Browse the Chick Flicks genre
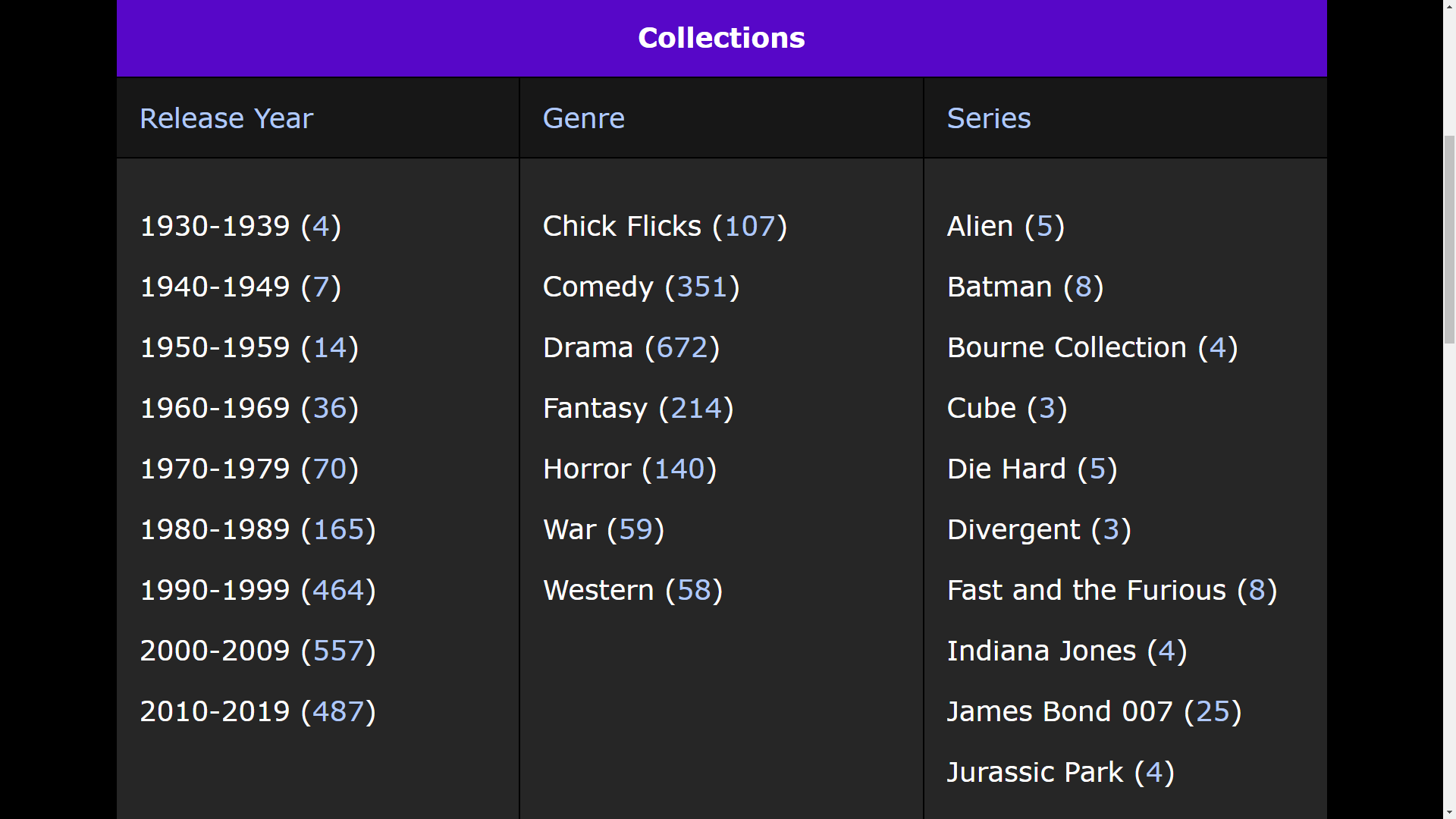The width and height of the screenshot is (1456, 819). (x=664, y=225)
